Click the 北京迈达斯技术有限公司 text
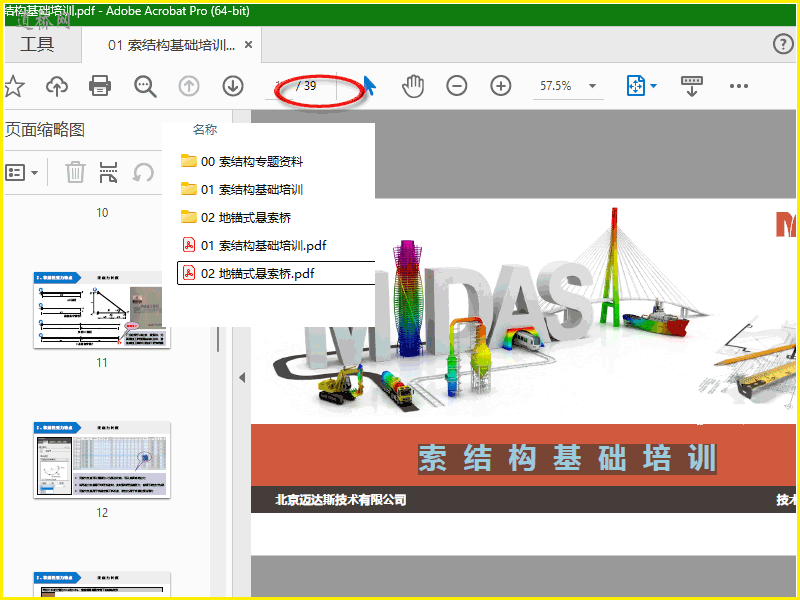This screenshot has width=800, height=600. pyautogui.click(x=340, y=499)
